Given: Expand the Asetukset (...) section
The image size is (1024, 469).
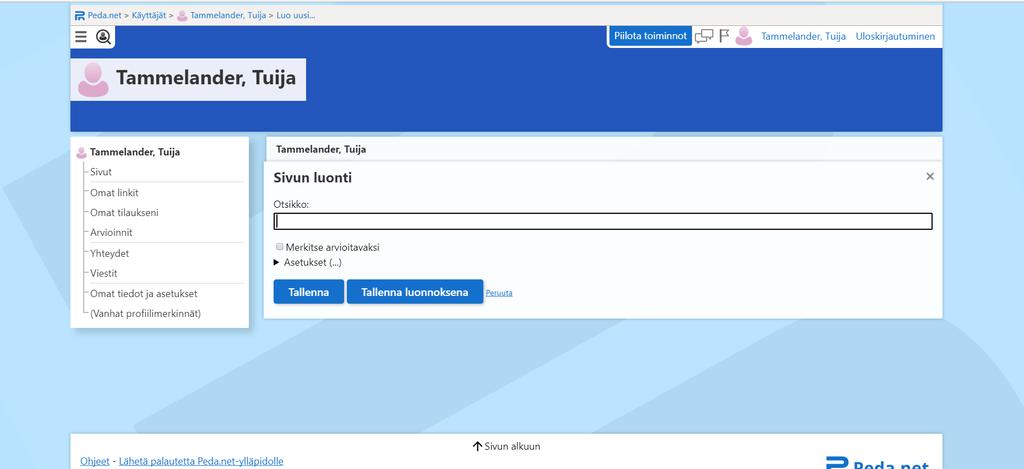Looking at the screenshot, I should tap(307, 263).
